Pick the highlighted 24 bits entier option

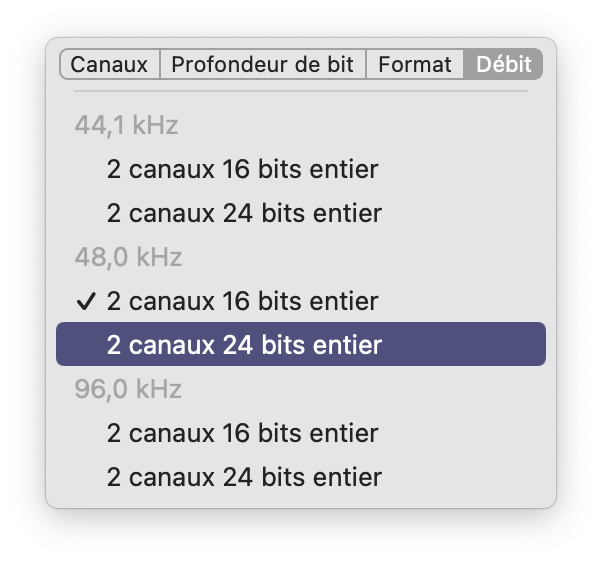click(x=301, y=344)
